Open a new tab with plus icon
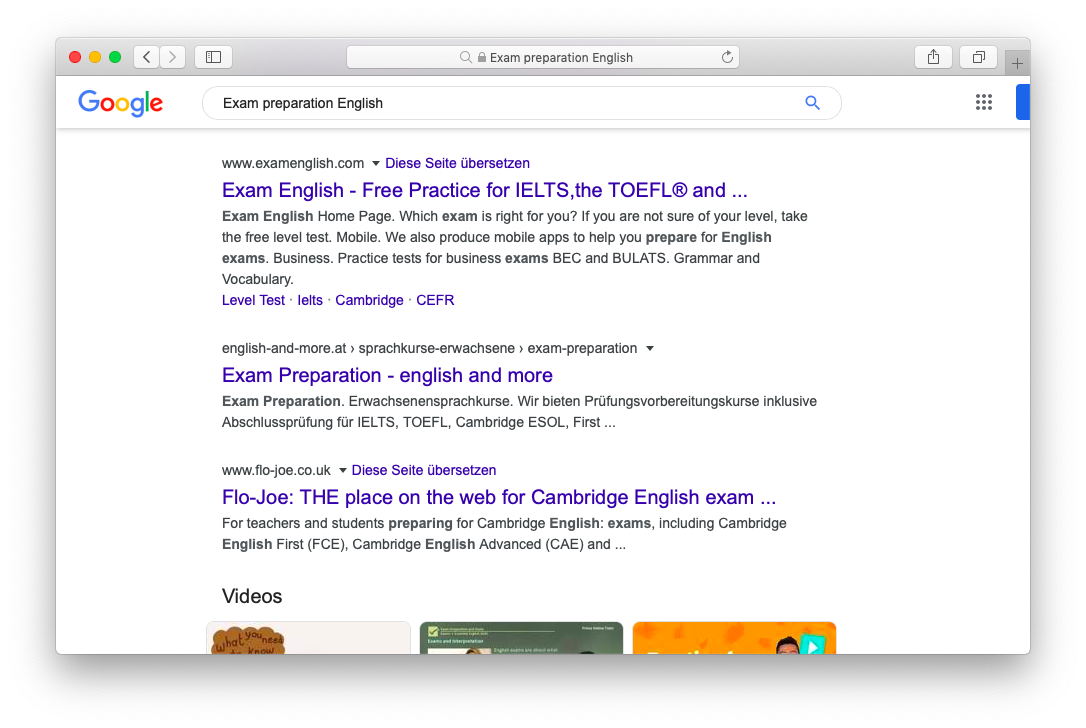 1017,64
